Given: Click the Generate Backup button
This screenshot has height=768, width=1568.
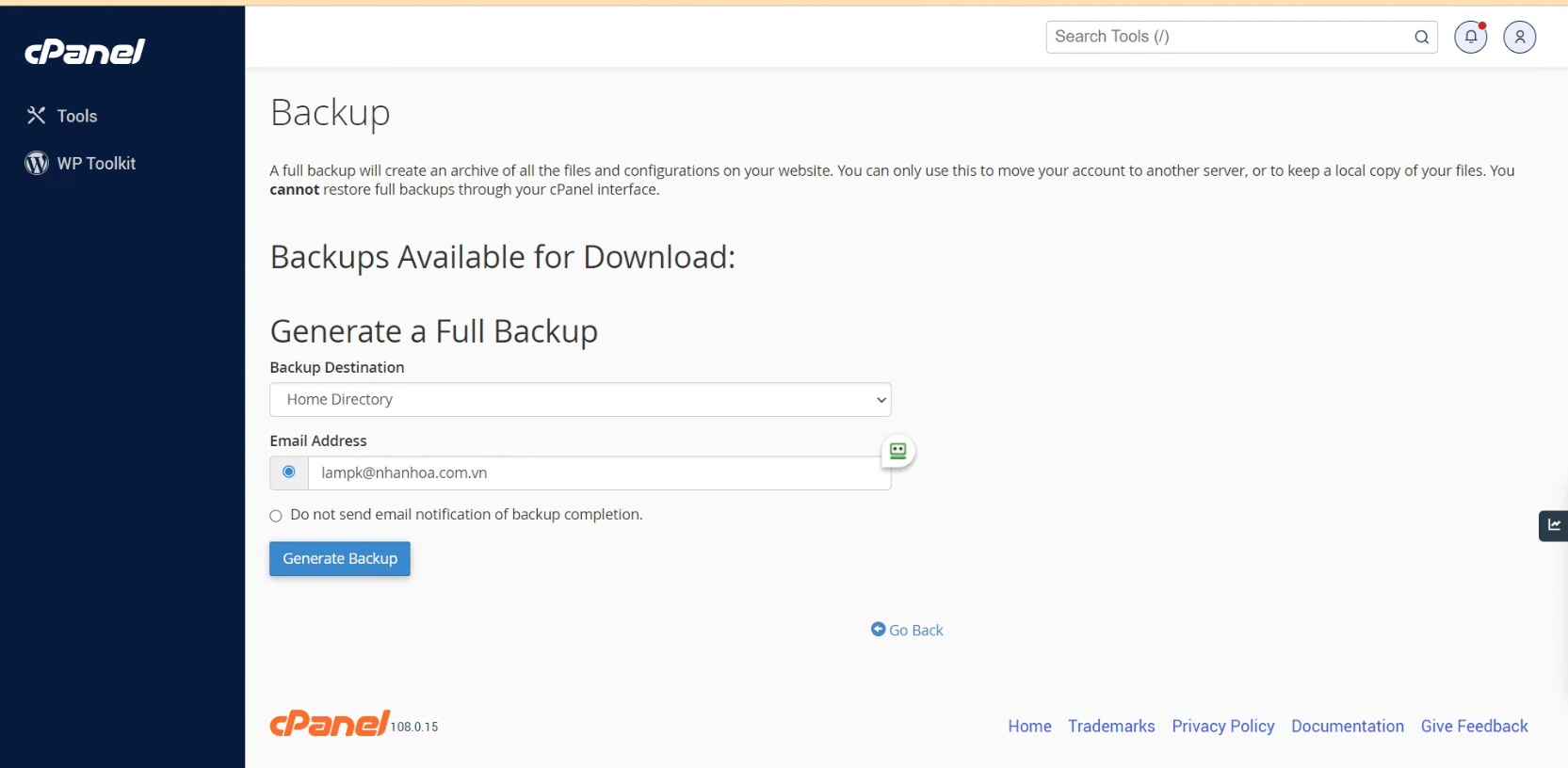Looking at the screenshot, I should [340, 558].
